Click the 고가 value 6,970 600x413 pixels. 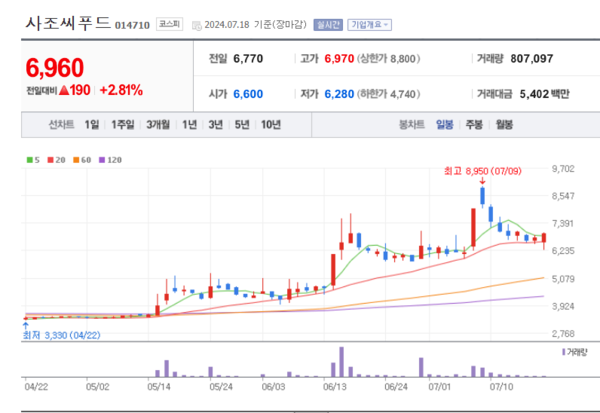coord(339,59)
